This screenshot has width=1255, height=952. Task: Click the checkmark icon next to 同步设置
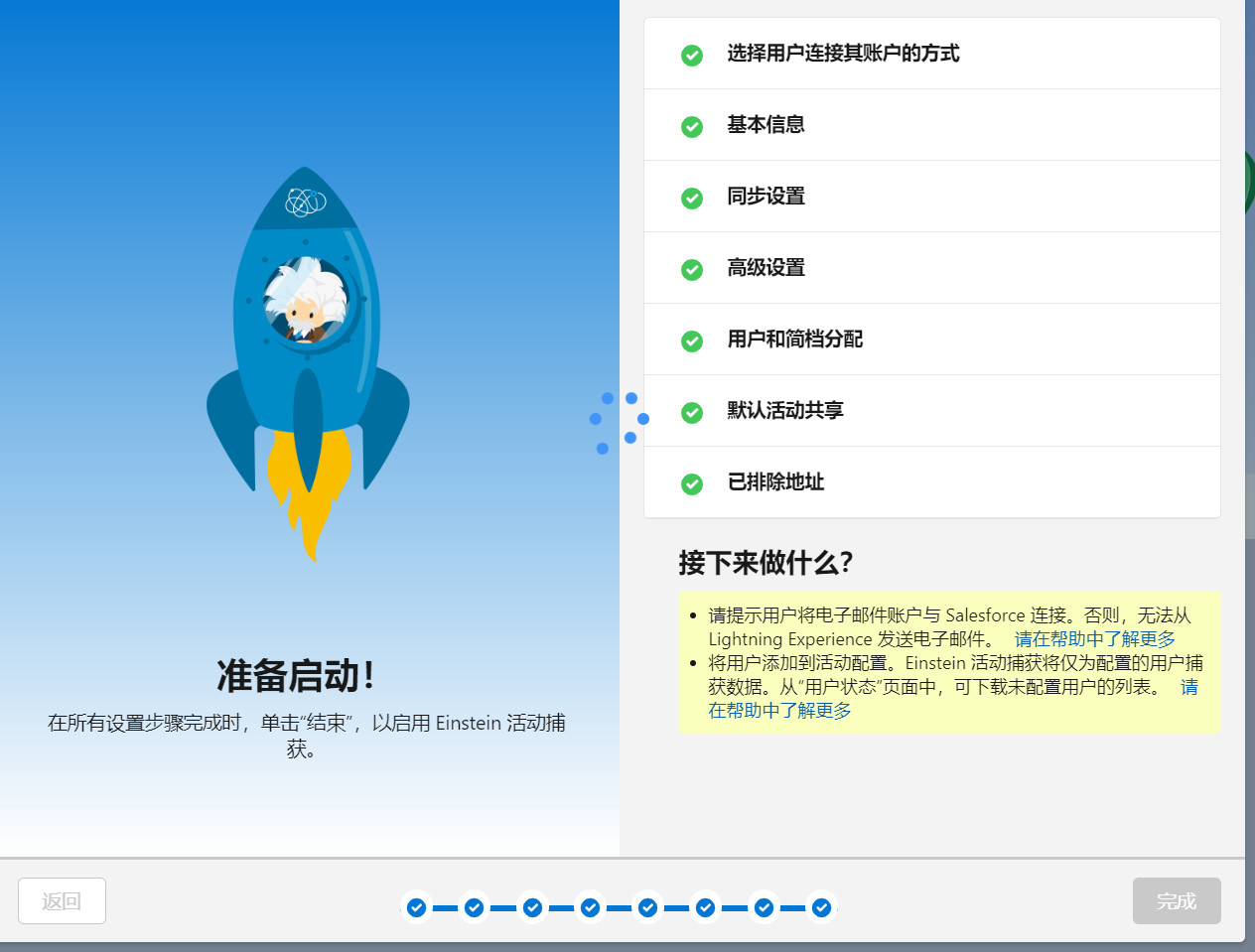[691, 198]
